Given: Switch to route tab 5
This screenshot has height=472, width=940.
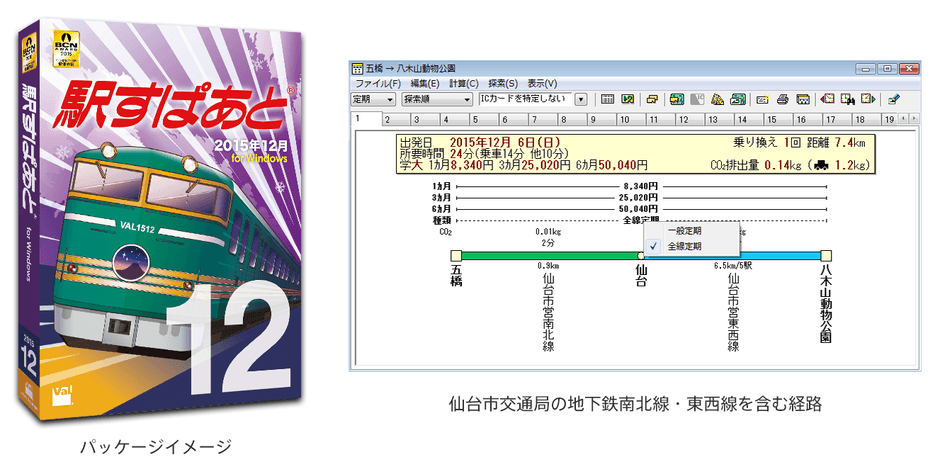Looking at the screenshot, I should [x=484, y=120].
